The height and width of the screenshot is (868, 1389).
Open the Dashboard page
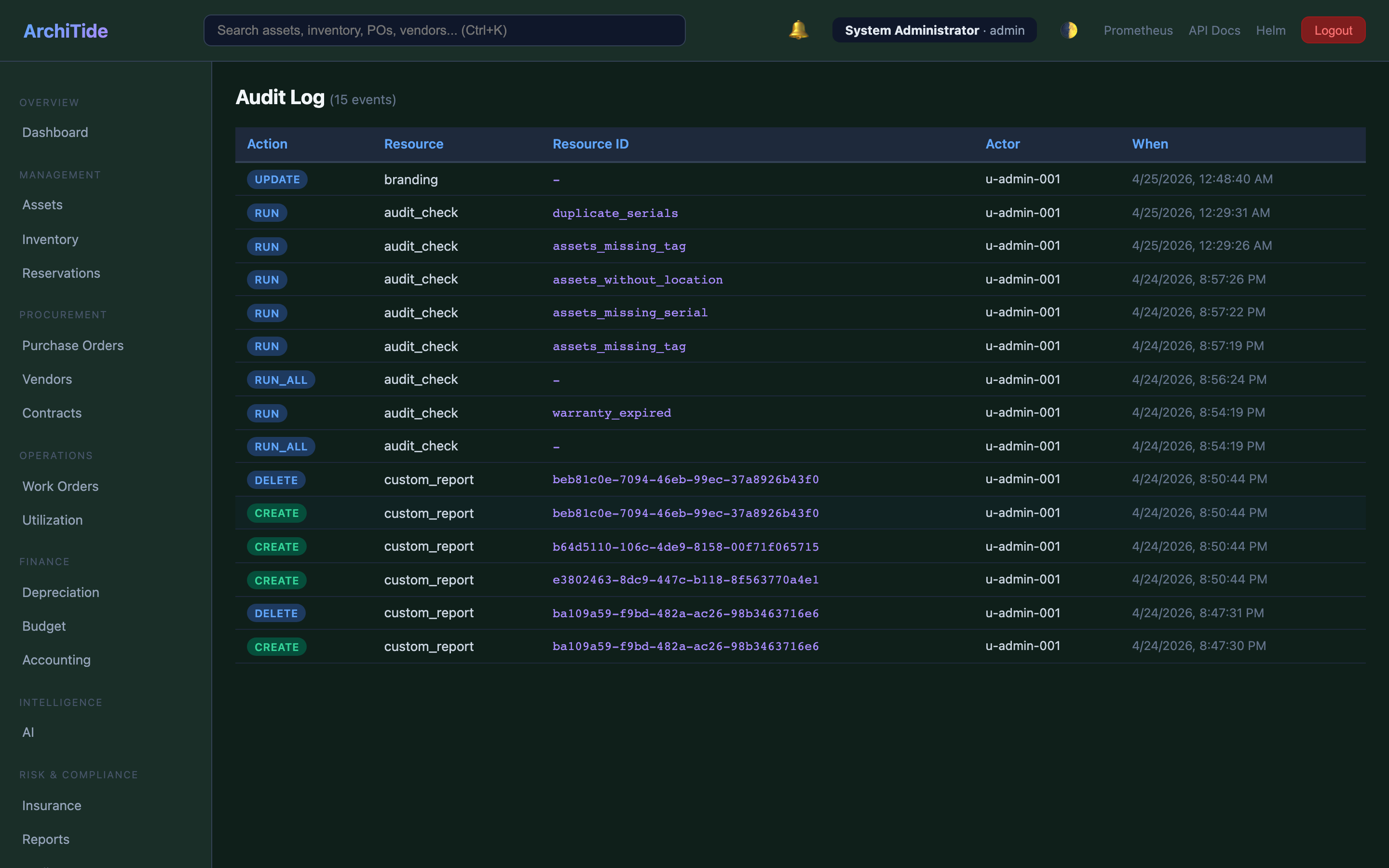click(x=55, y=132)
